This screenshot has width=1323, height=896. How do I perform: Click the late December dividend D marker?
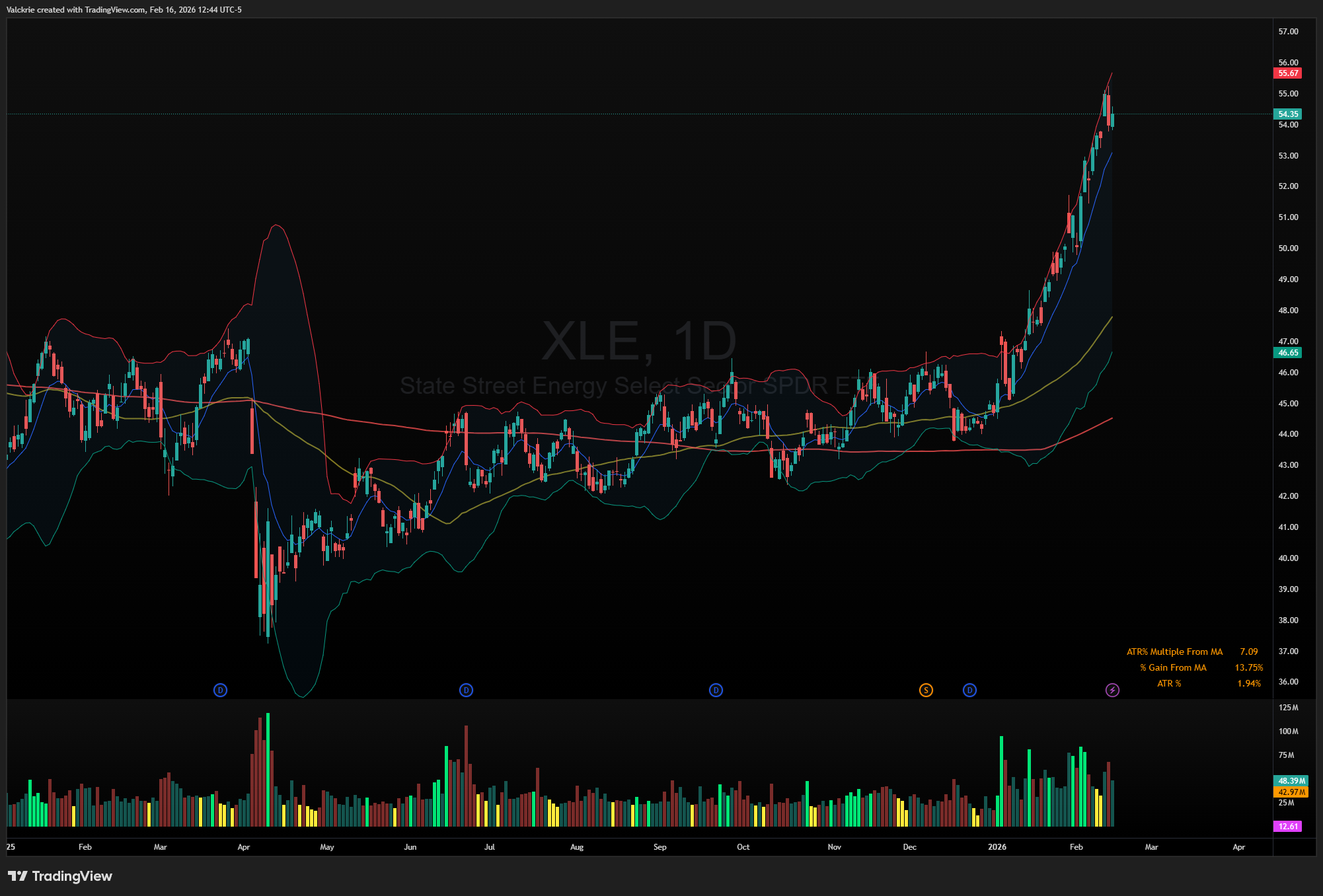coord(969,690)
